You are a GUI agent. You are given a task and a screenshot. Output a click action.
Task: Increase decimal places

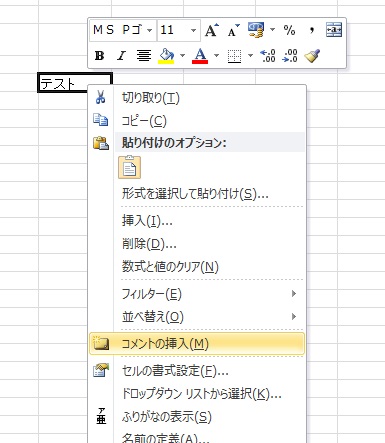click(267, 56)
